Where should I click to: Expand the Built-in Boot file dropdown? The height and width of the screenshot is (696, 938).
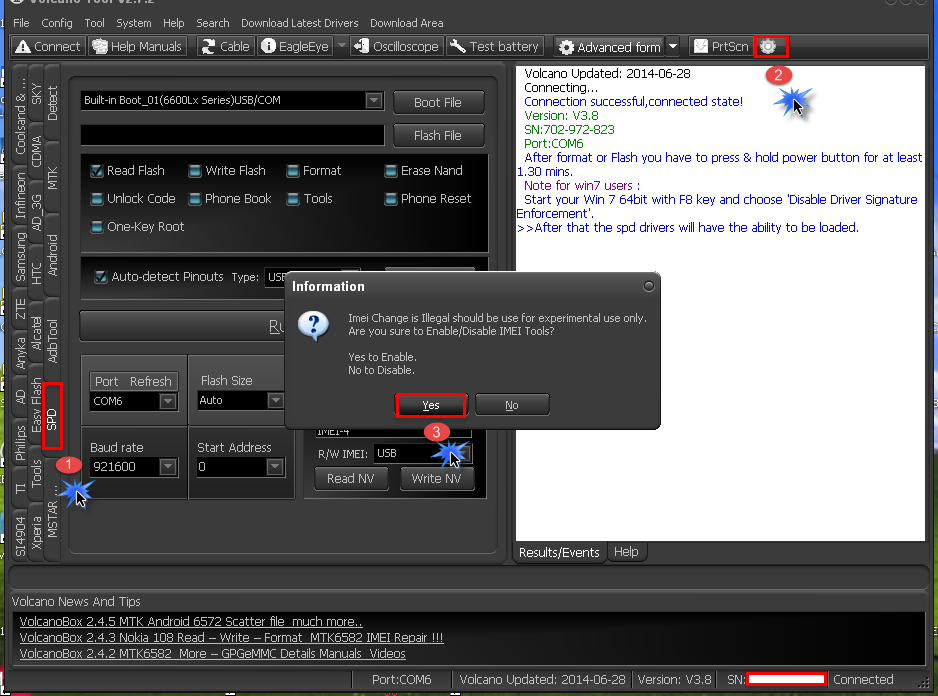coord(374,101)
